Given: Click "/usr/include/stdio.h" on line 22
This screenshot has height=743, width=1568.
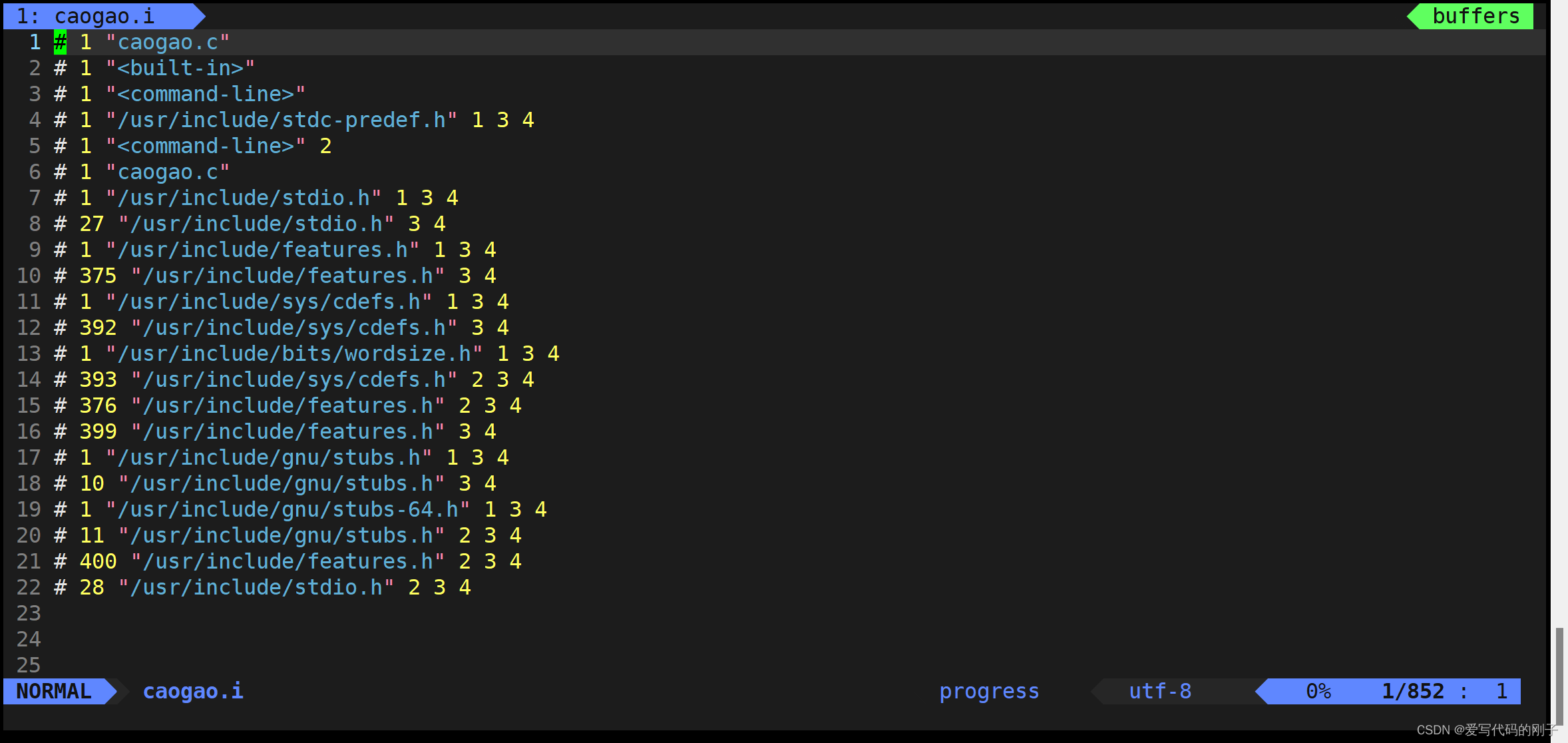Looking at the screenshot, I should point(256,587).
